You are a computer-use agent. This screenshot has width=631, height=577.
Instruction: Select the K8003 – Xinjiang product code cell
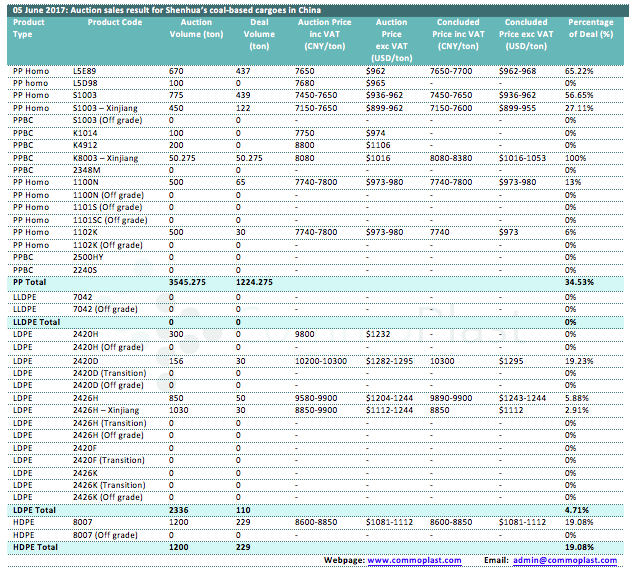106,157
